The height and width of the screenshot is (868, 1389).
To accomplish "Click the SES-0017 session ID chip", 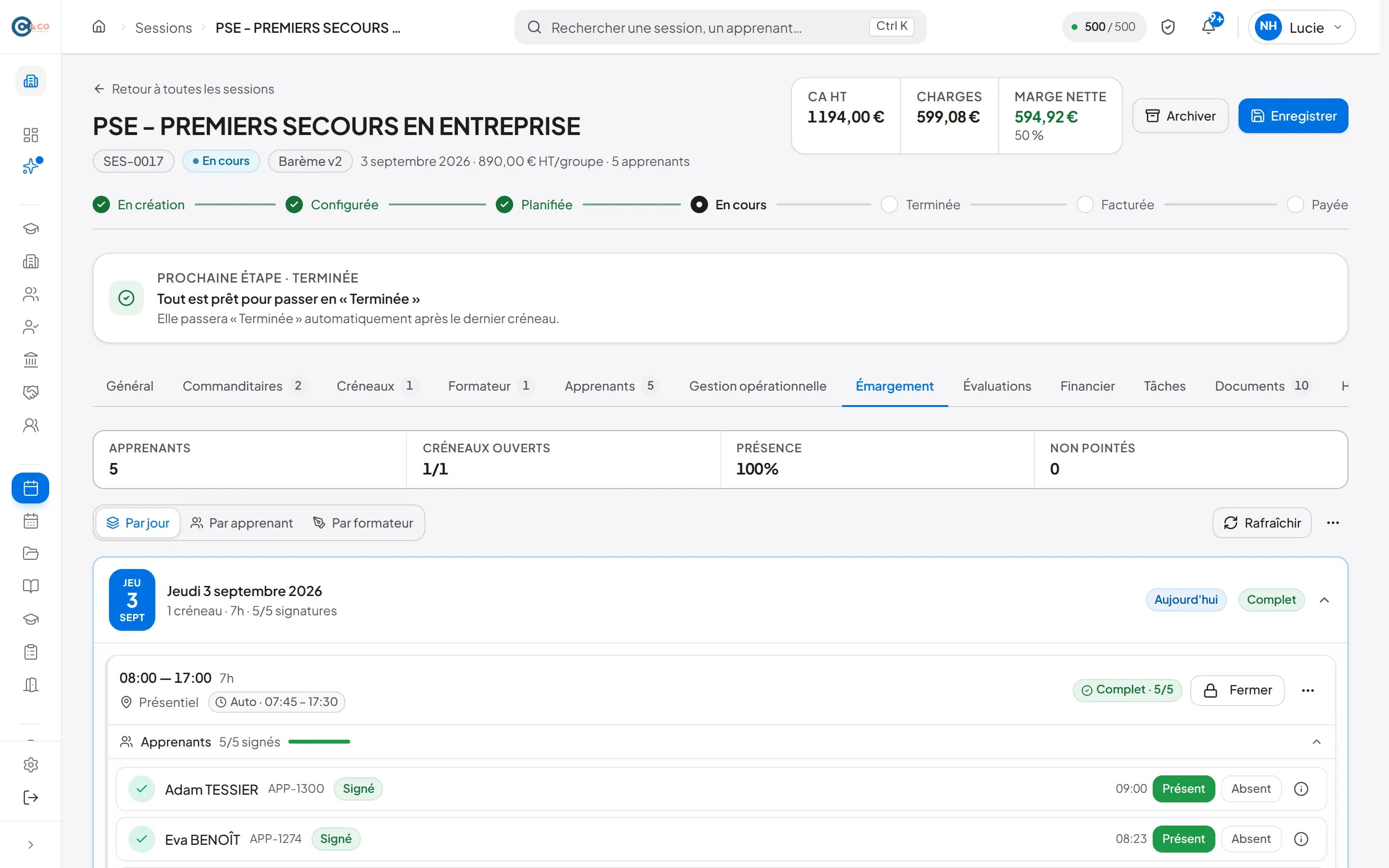I will click(x=133, y=162).
